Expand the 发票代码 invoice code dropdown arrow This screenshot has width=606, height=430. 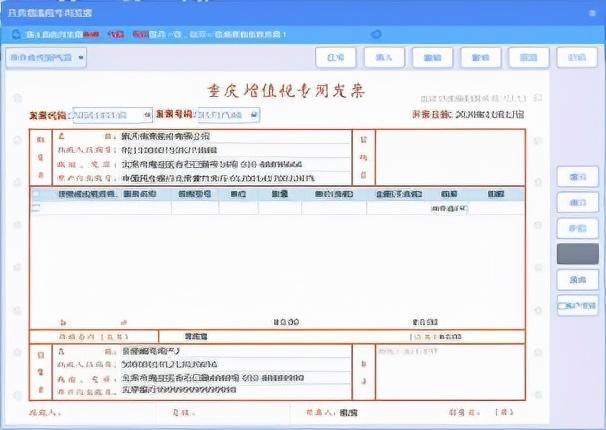tap(147, 115)
